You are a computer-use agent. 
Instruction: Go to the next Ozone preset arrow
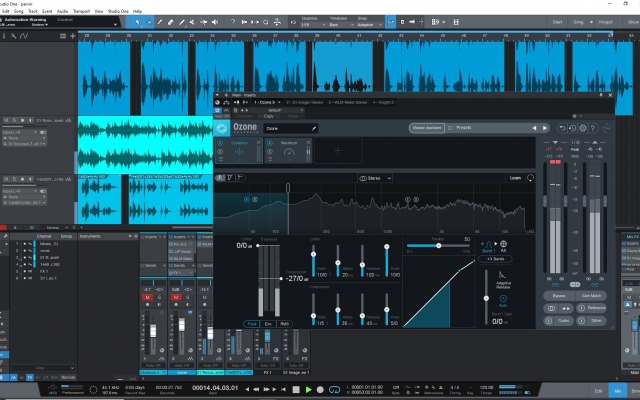(x=544, y=128)
